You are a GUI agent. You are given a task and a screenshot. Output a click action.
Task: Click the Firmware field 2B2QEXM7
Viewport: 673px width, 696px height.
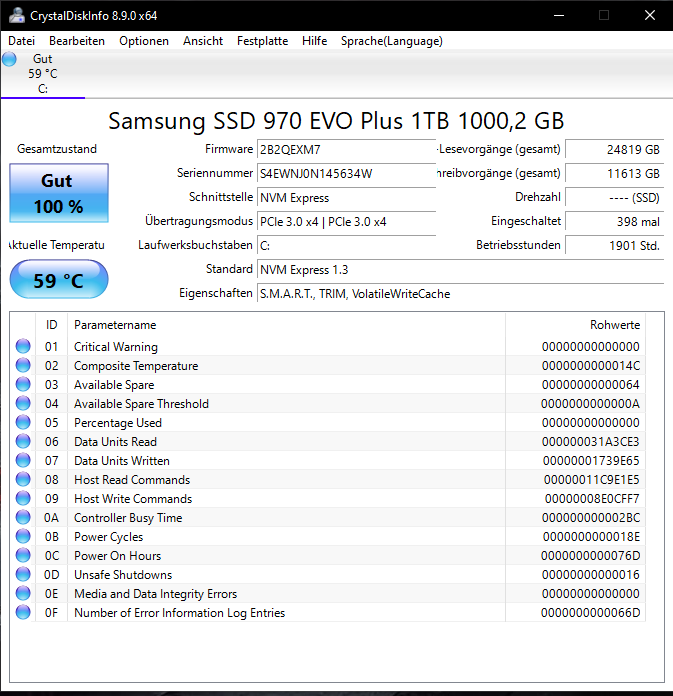coord(346,150)
